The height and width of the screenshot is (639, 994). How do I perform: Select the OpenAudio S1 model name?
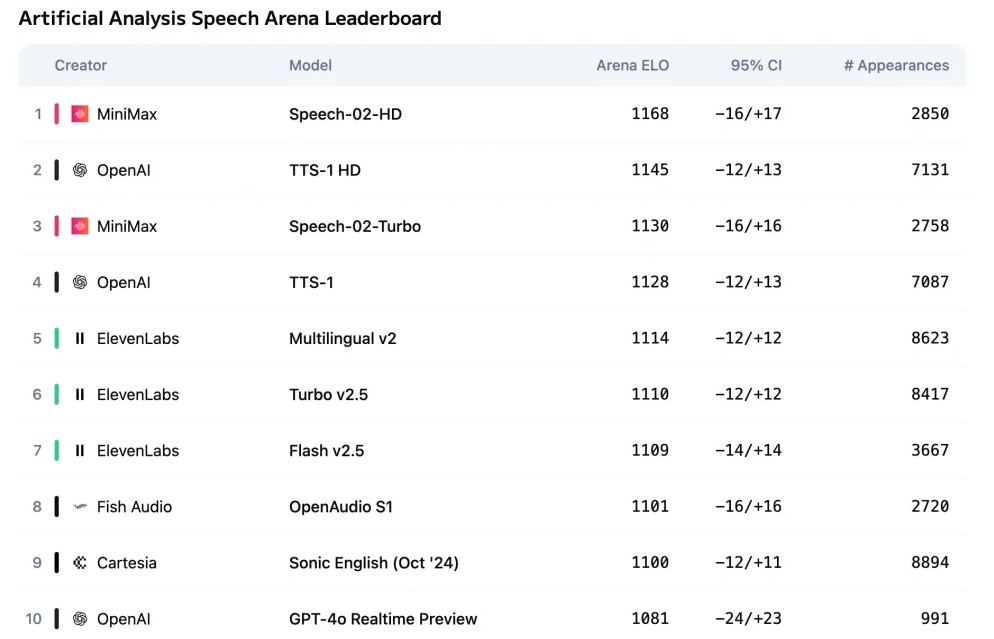[340, 507]
